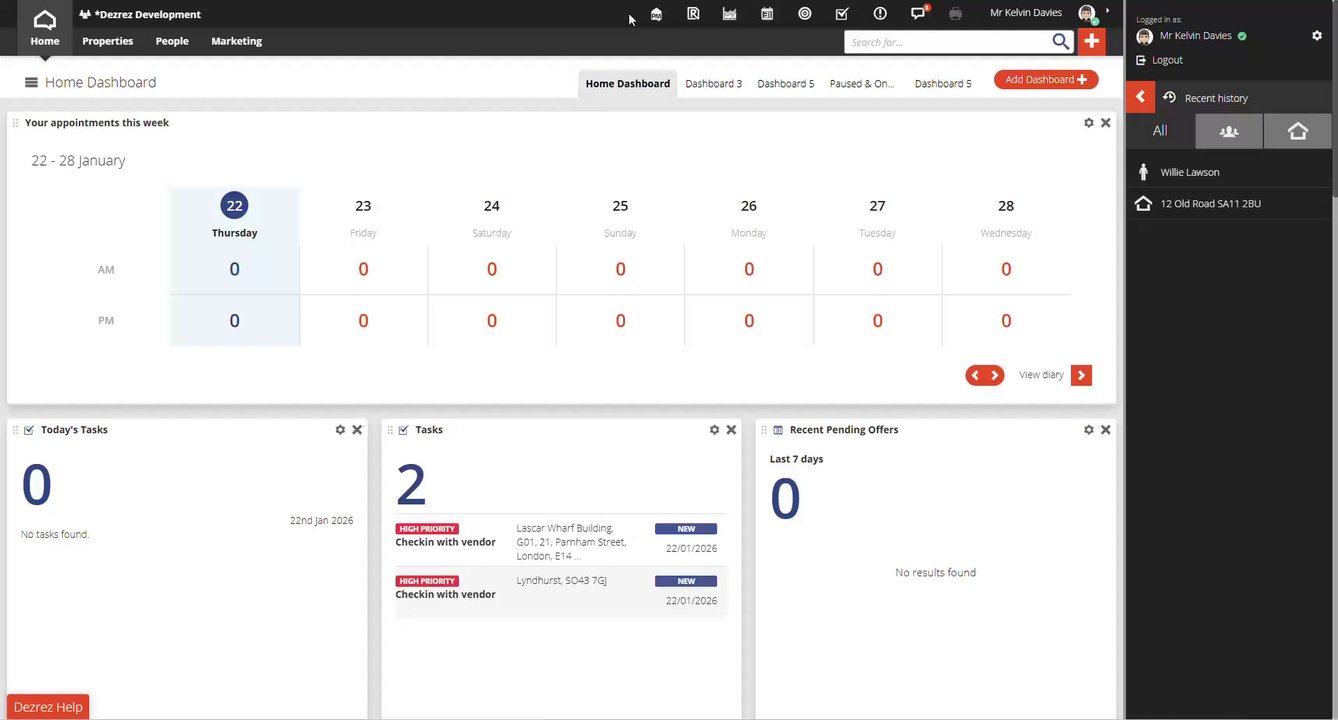Open settings gear of Today's Tasks widget
Screen dimensions: 1338x720
tap(340, 430)
